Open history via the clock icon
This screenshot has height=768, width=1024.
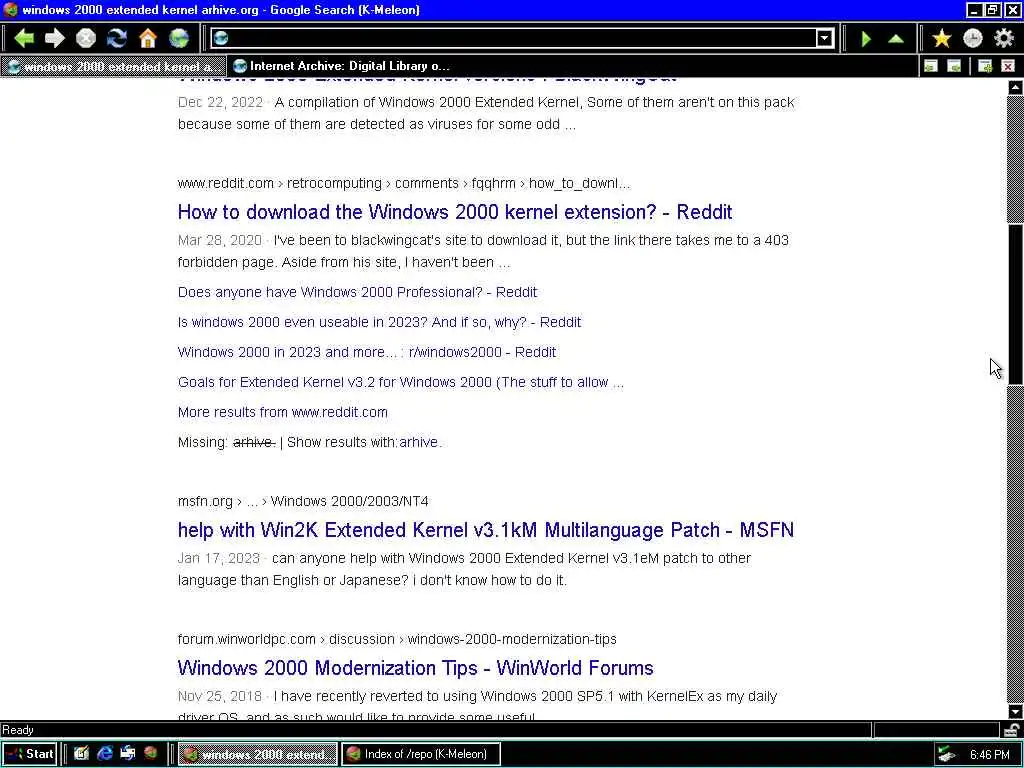pos(972,39)
